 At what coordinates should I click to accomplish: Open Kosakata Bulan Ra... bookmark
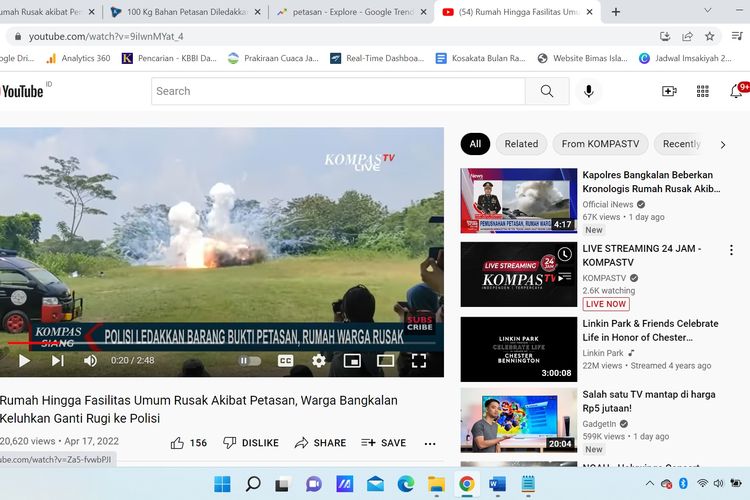481,58
